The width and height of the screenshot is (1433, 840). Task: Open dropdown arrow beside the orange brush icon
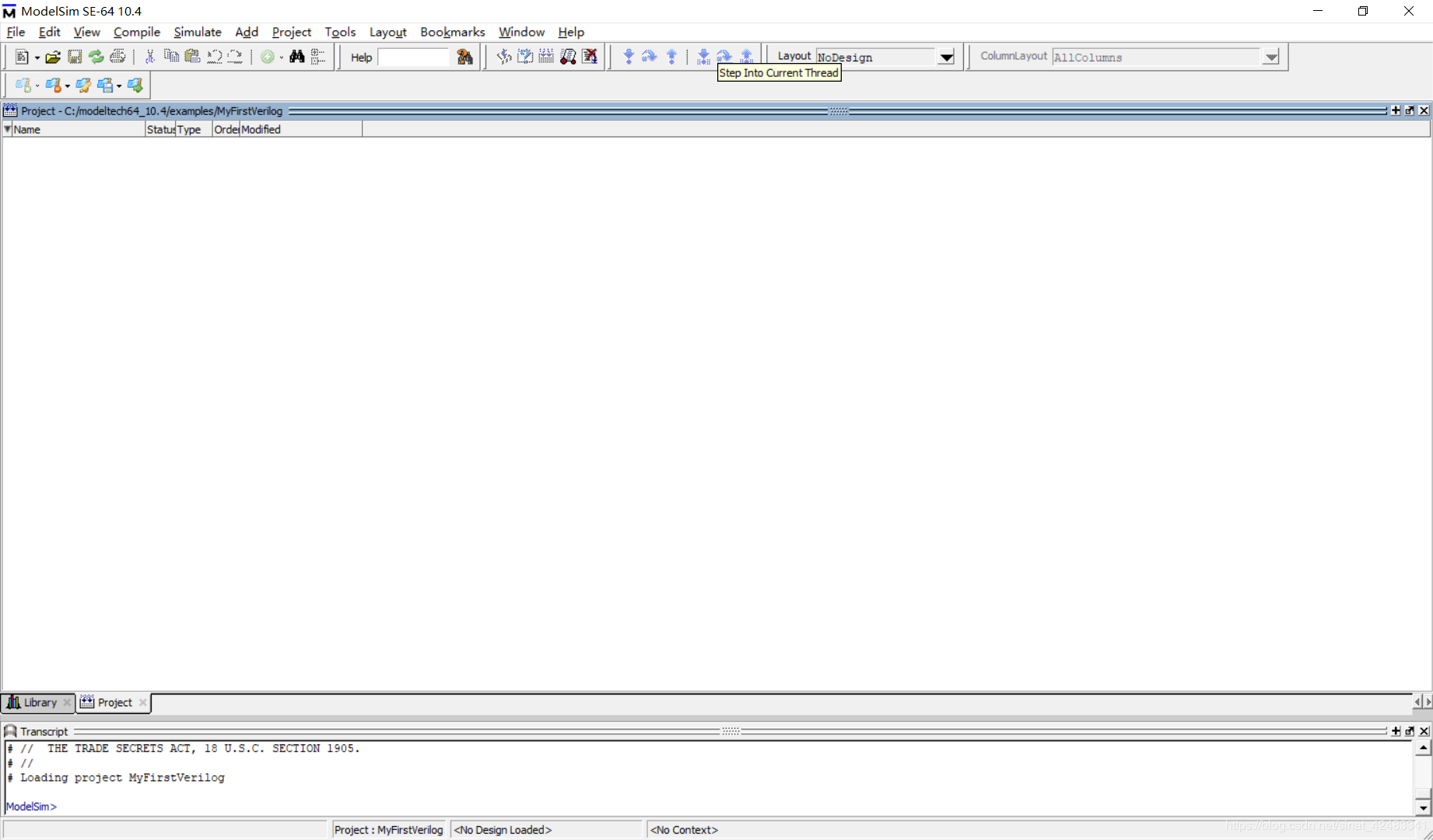(68, 86)
